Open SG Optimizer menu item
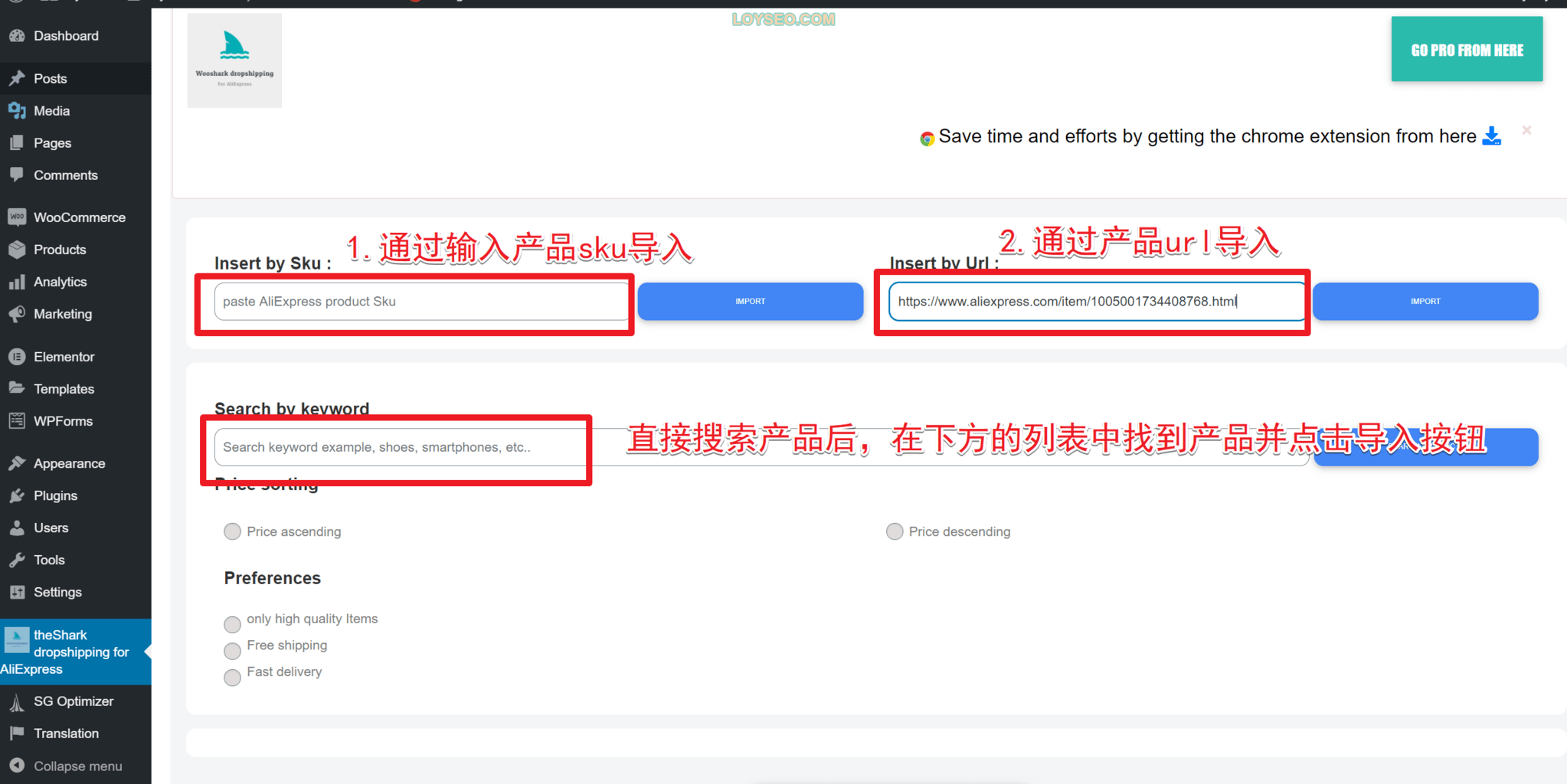The image size is (1567, 784). click(x=76, y=701)
